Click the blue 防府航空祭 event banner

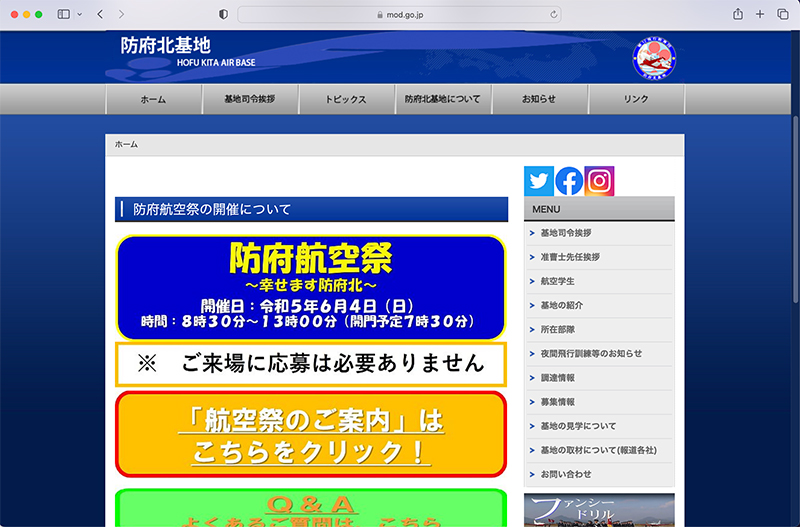click(x=311, y=288)
